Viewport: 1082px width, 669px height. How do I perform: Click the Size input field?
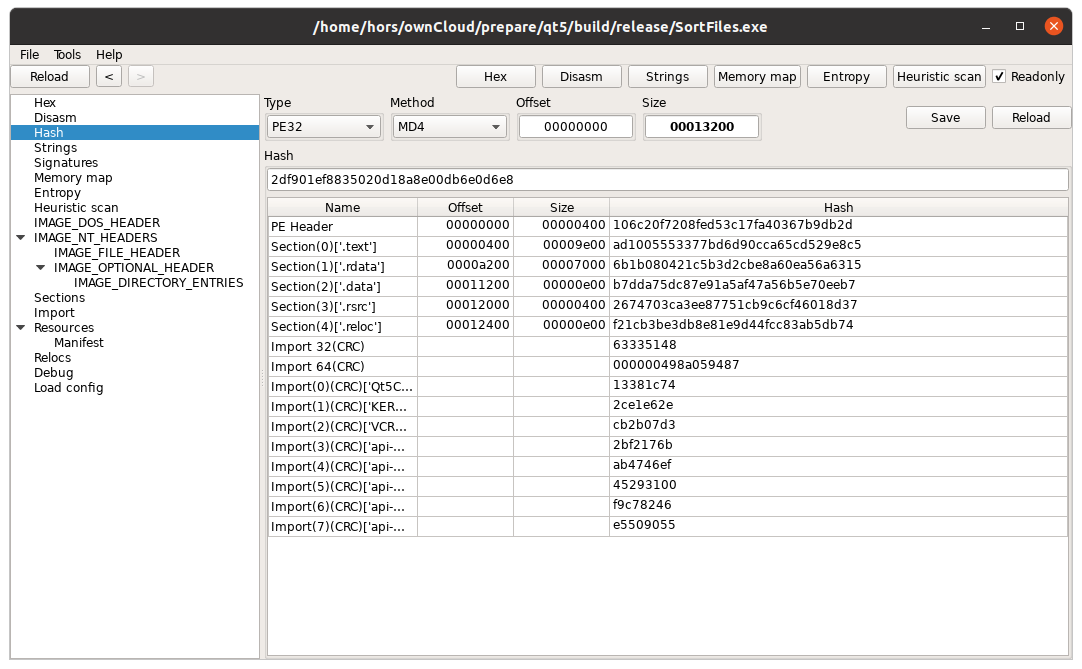pos(702,127)
